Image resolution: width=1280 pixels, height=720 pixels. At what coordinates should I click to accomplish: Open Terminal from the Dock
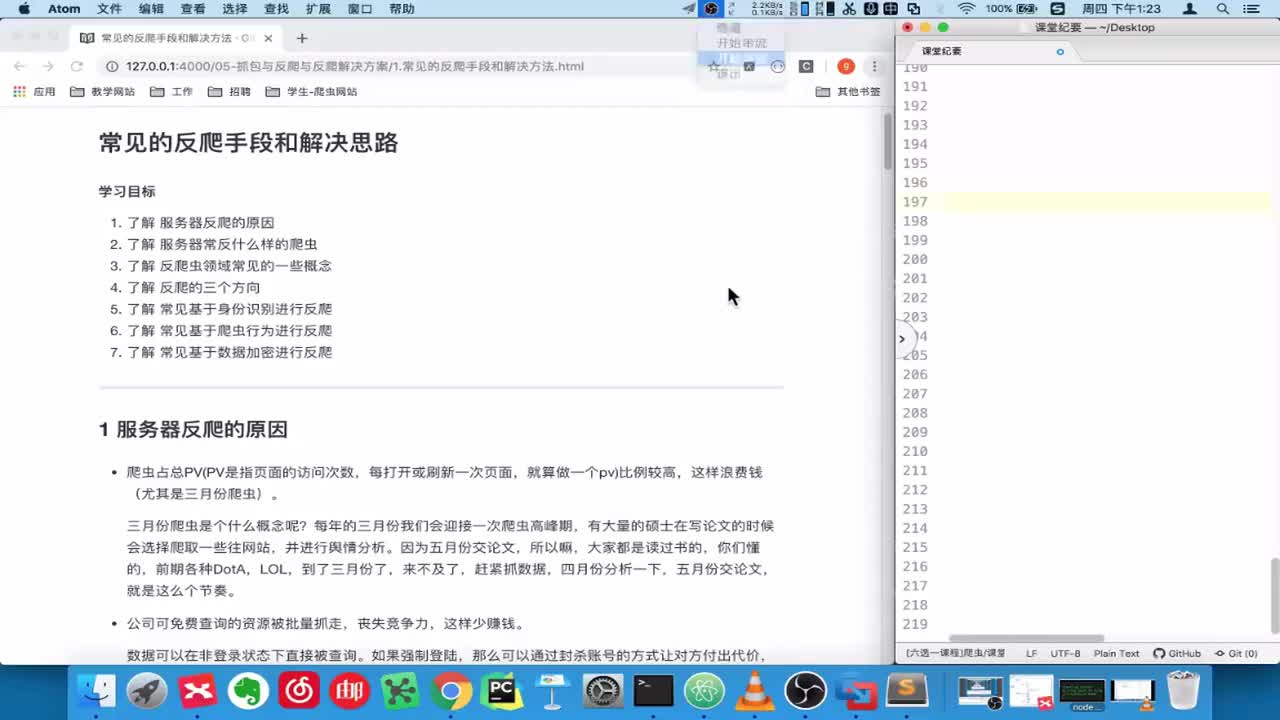pos(653,691)
